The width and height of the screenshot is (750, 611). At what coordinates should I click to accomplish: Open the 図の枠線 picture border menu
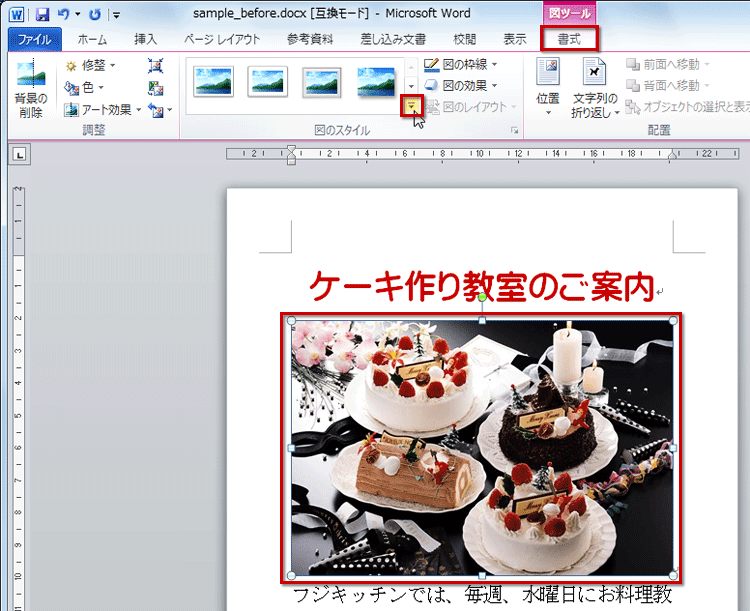click(x=461, y=64)
